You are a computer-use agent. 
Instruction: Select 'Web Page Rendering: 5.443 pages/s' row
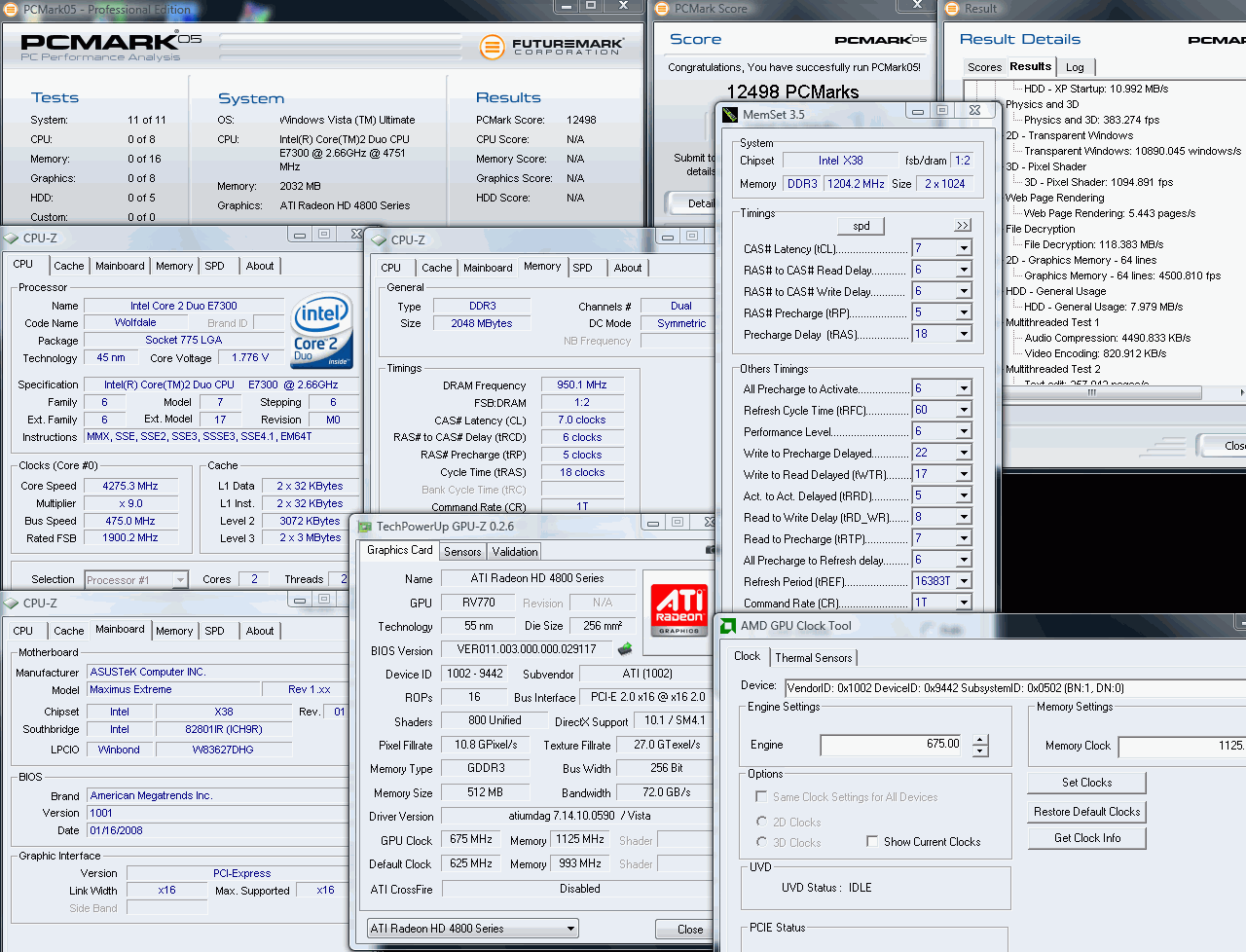click(x=1109, y=213)
